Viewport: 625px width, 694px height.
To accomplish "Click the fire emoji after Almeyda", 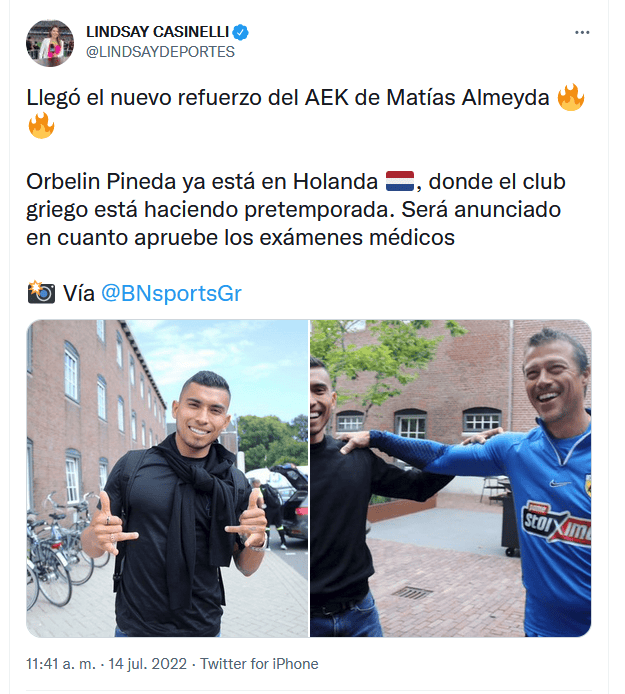I will 571,97.
